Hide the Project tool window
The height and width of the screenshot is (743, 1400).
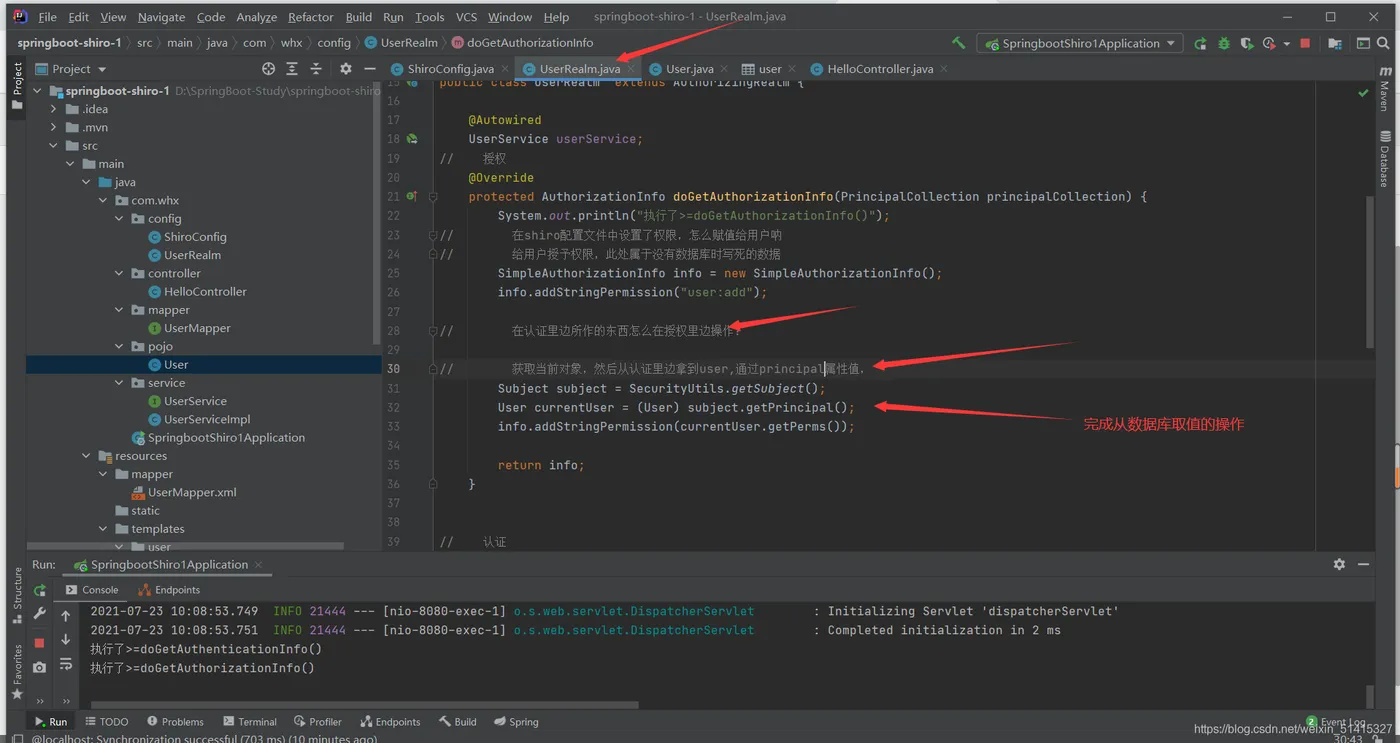click(x=370, y=69)
